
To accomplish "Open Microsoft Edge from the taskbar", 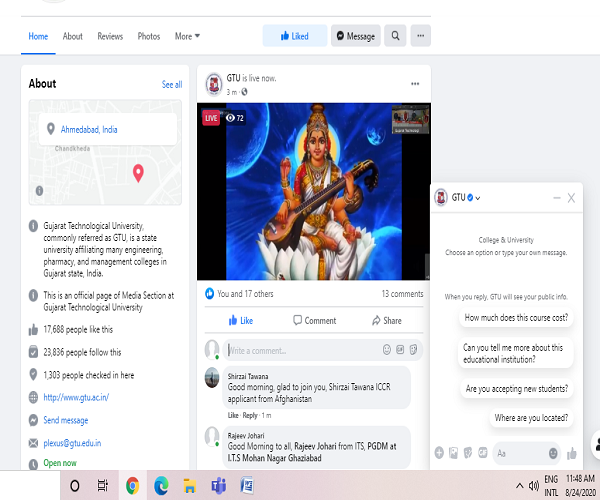I will 161,485.
